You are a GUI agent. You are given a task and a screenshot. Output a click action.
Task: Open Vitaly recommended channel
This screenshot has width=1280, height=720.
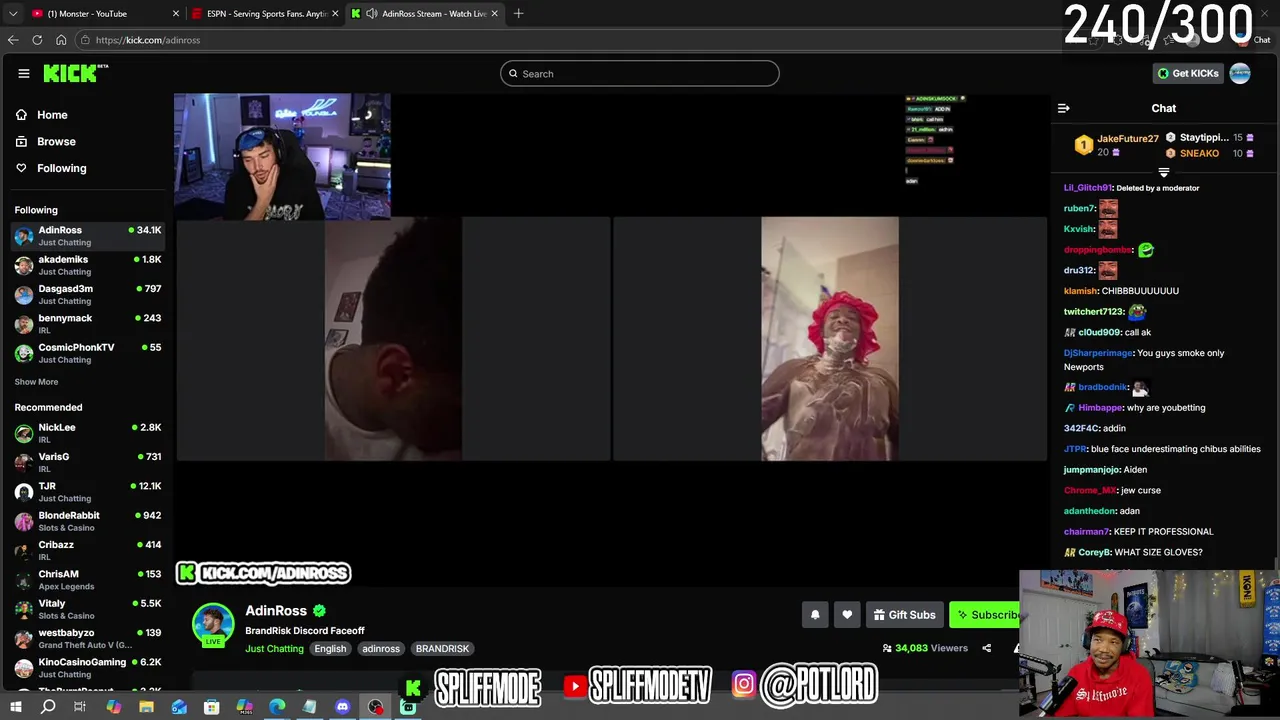pos(87,609)
